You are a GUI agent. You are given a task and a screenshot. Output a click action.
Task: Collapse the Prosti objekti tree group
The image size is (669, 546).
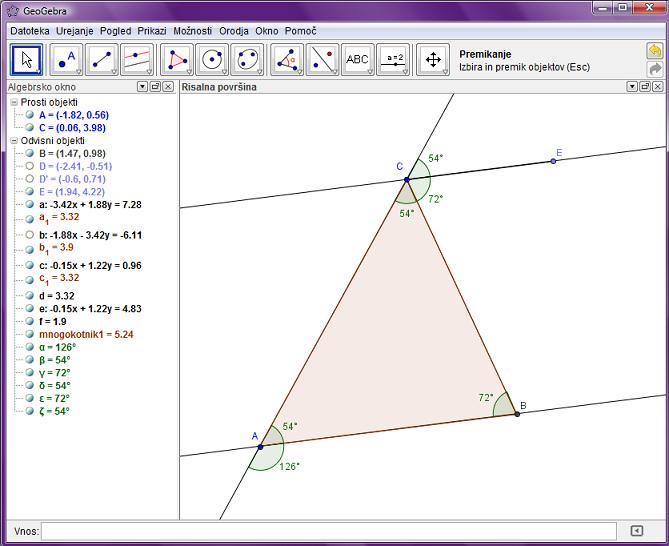(x=13, y=103)
